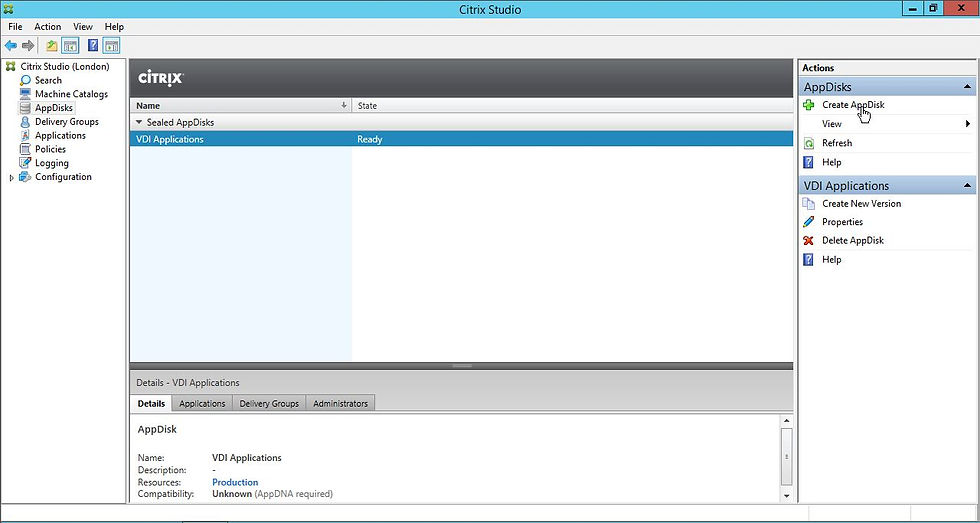
Task: Collapse the Sealed AppDisks group
Action: 139,122
